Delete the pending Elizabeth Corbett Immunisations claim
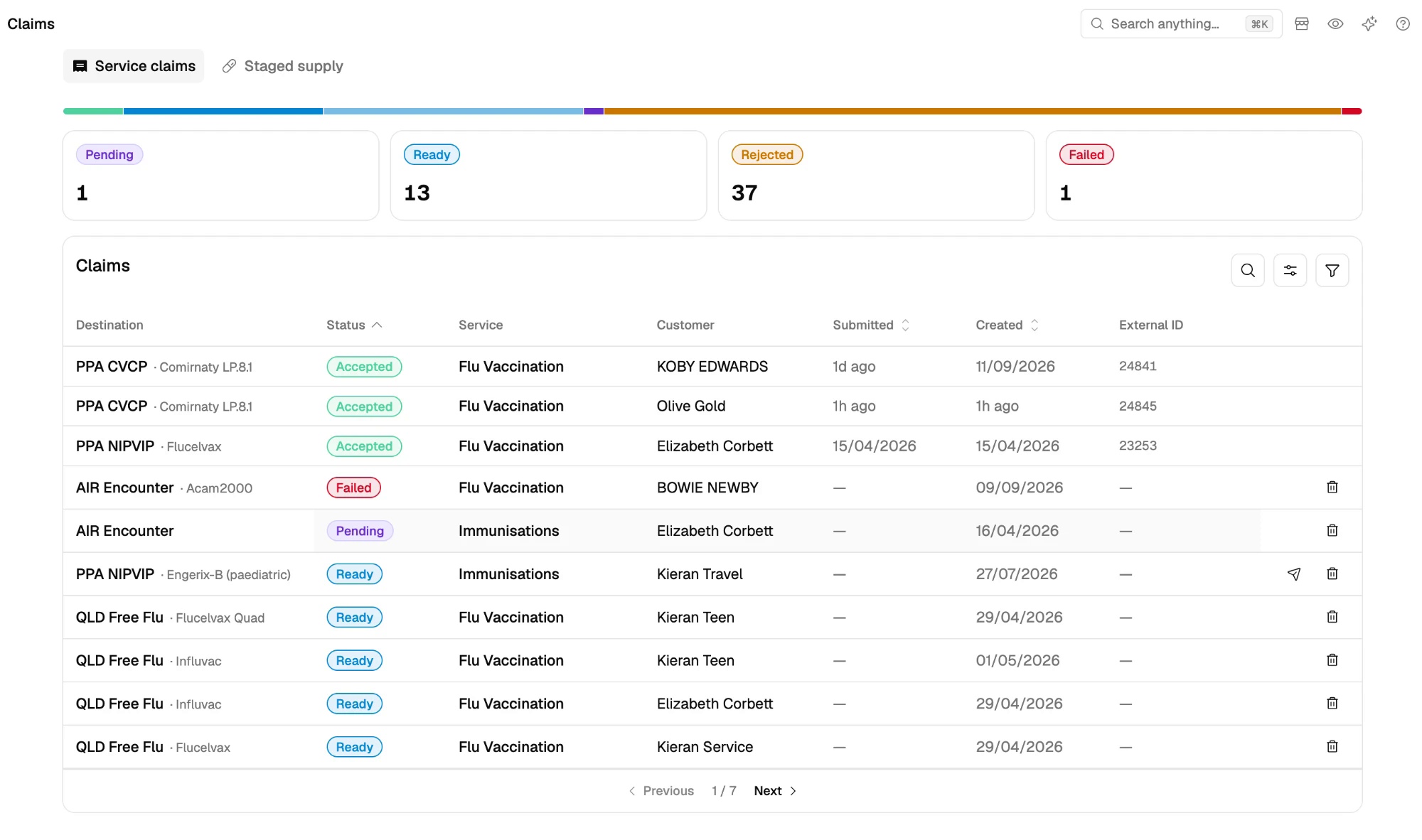Image resolution: width=1422 pixels, height=840 pixels. pos(1332,530)
